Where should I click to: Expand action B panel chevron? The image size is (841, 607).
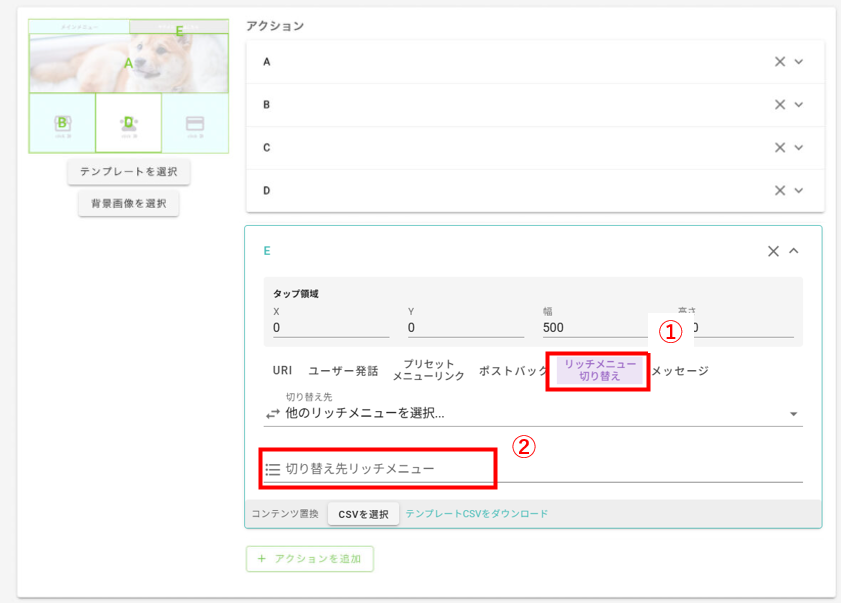799,105
